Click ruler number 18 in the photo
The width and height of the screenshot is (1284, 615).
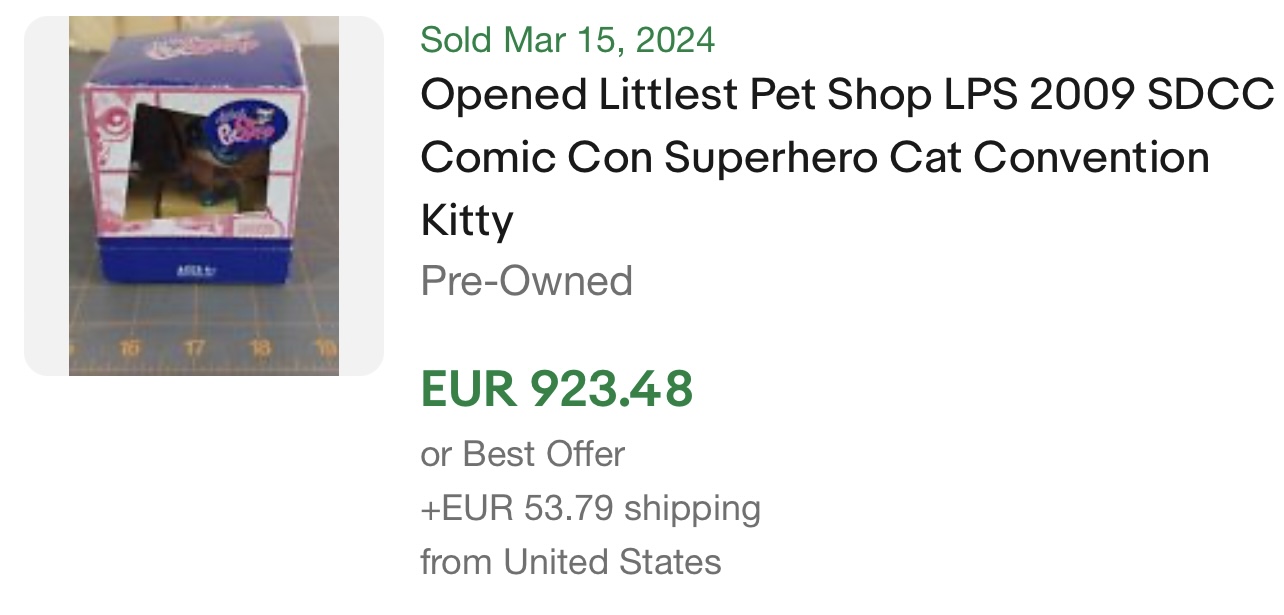tap(260, 349)
